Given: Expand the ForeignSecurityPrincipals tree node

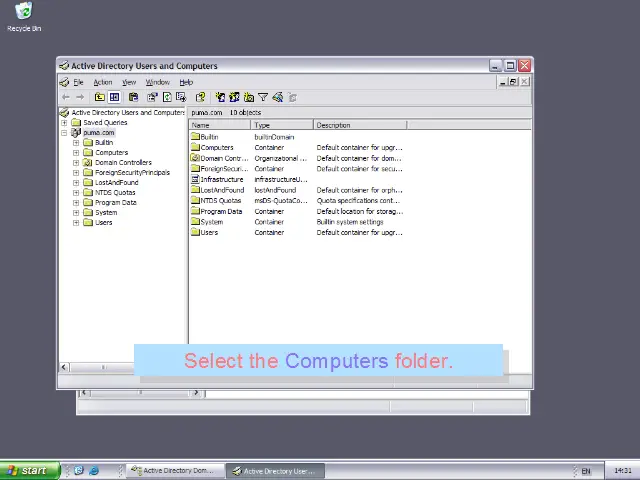Looking at the screenshot, I should [76, 173].
